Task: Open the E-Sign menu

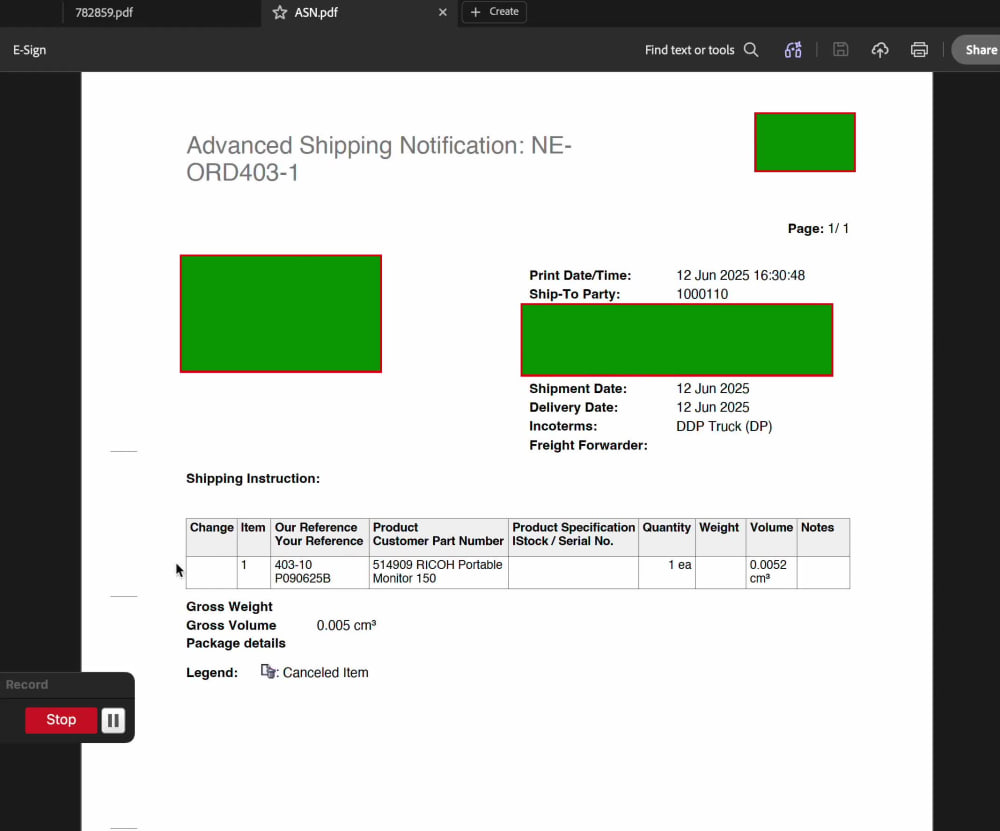Action: [x=29, y=50]
